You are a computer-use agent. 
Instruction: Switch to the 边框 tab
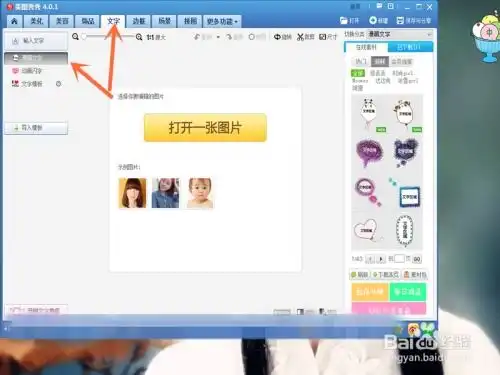coord(139,21)
